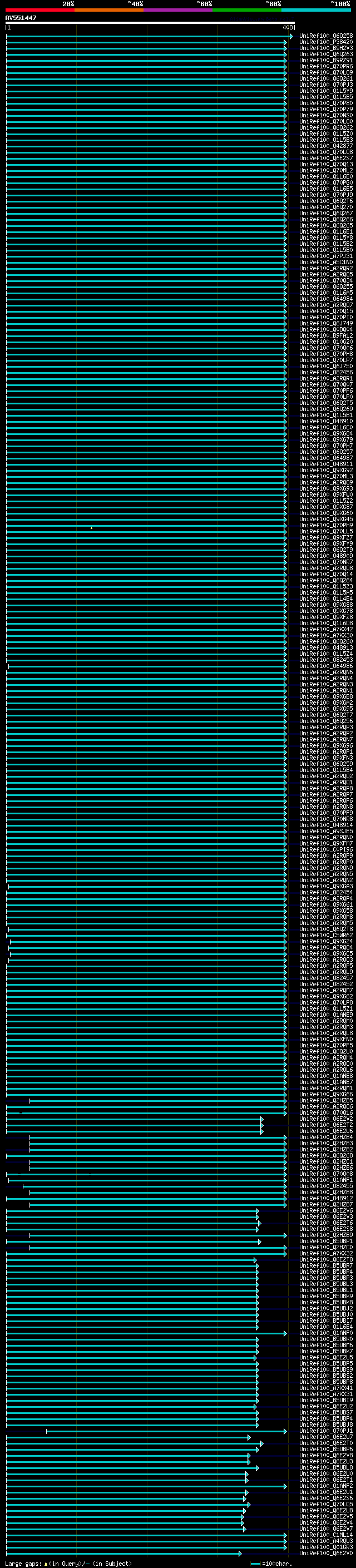Select hit label UniRef100_A7KX32
The height and width of the screenshot is (1568, 356).
(x=326, y=1253)
